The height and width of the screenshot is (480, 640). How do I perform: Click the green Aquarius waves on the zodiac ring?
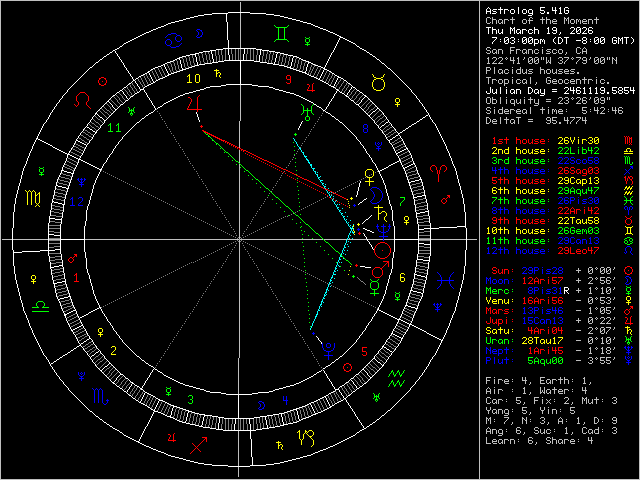click(396, 379)
